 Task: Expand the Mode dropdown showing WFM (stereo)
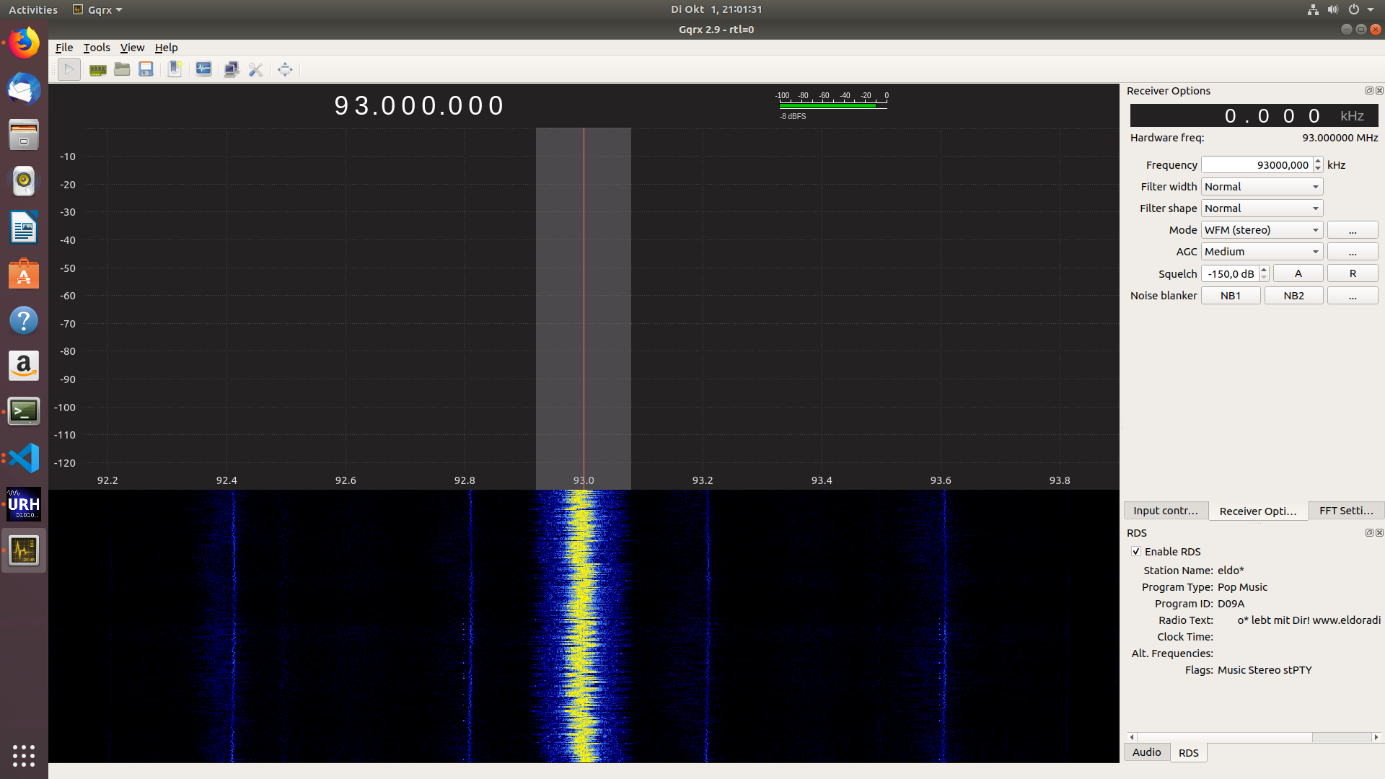[1261, 230]
